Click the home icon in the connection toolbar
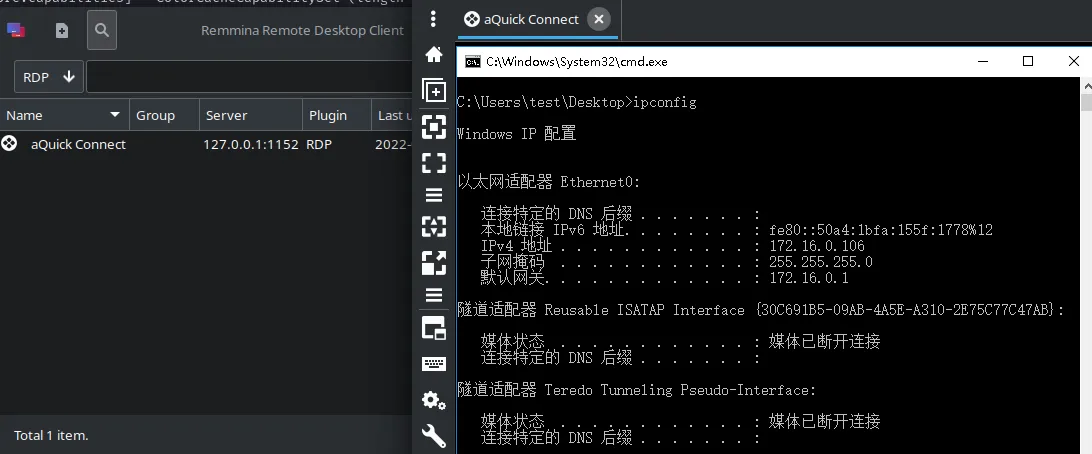Screen dimensions: 1092x454 pos(434,54)
